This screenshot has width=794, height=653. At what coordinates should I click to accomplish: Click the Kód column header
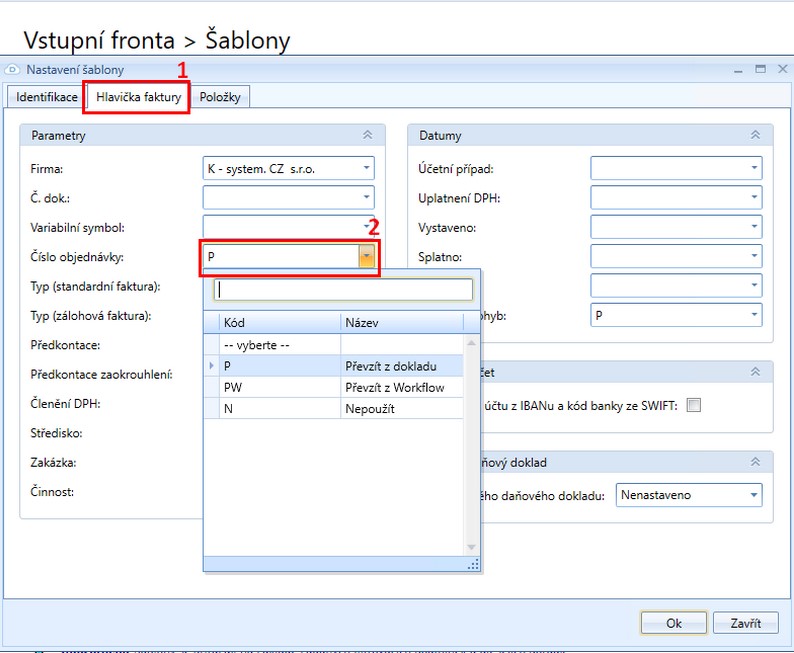click(270, 323)
